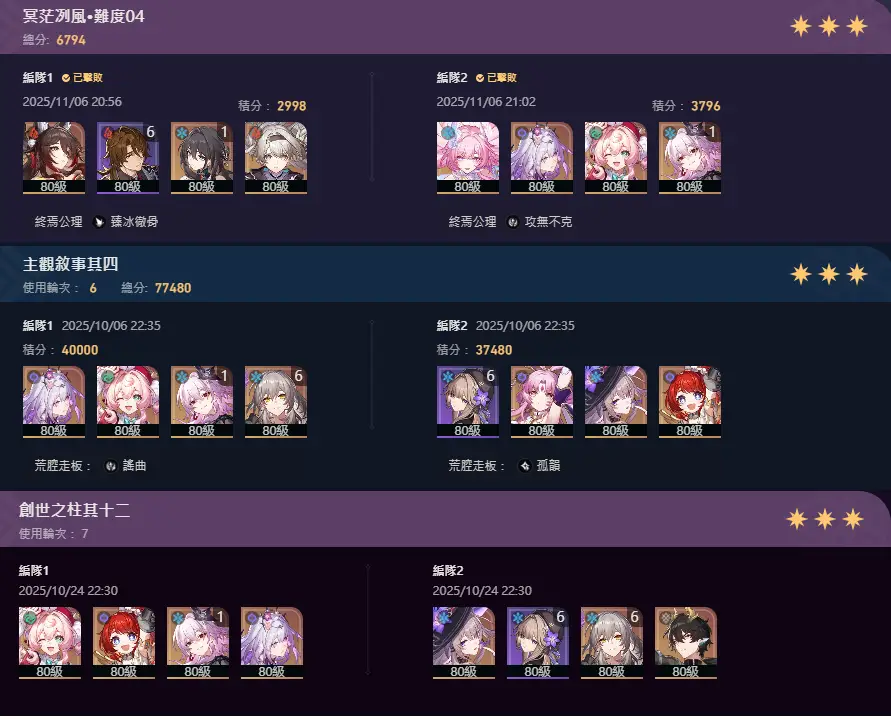Click the 40000 score for 主觀敘事 編隊1
Screen dimensions: 891x719
click(80, 350)
